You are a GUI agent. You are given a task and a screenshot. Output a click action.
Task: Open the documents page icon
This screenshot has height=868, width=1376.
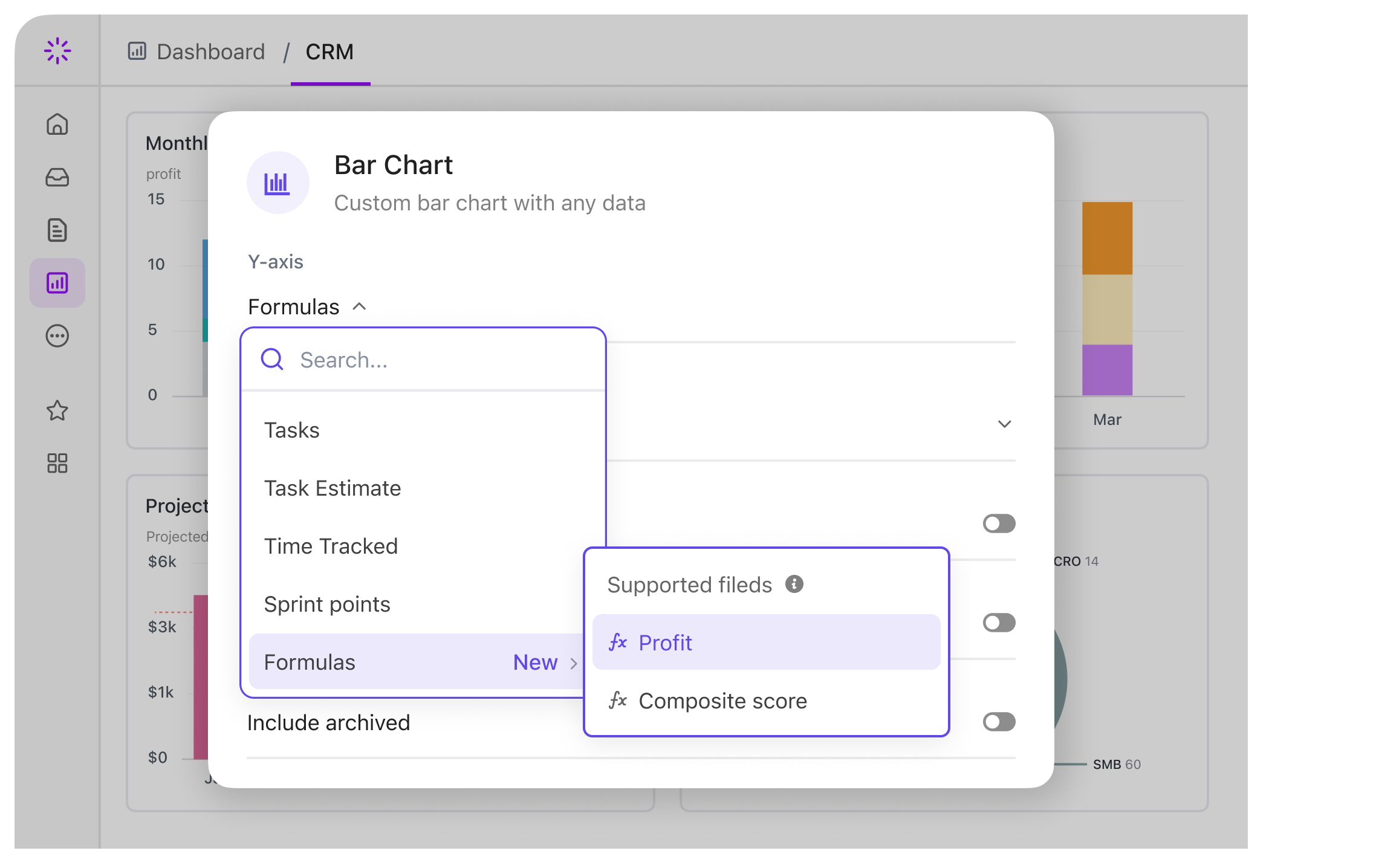tap(57, 230)
